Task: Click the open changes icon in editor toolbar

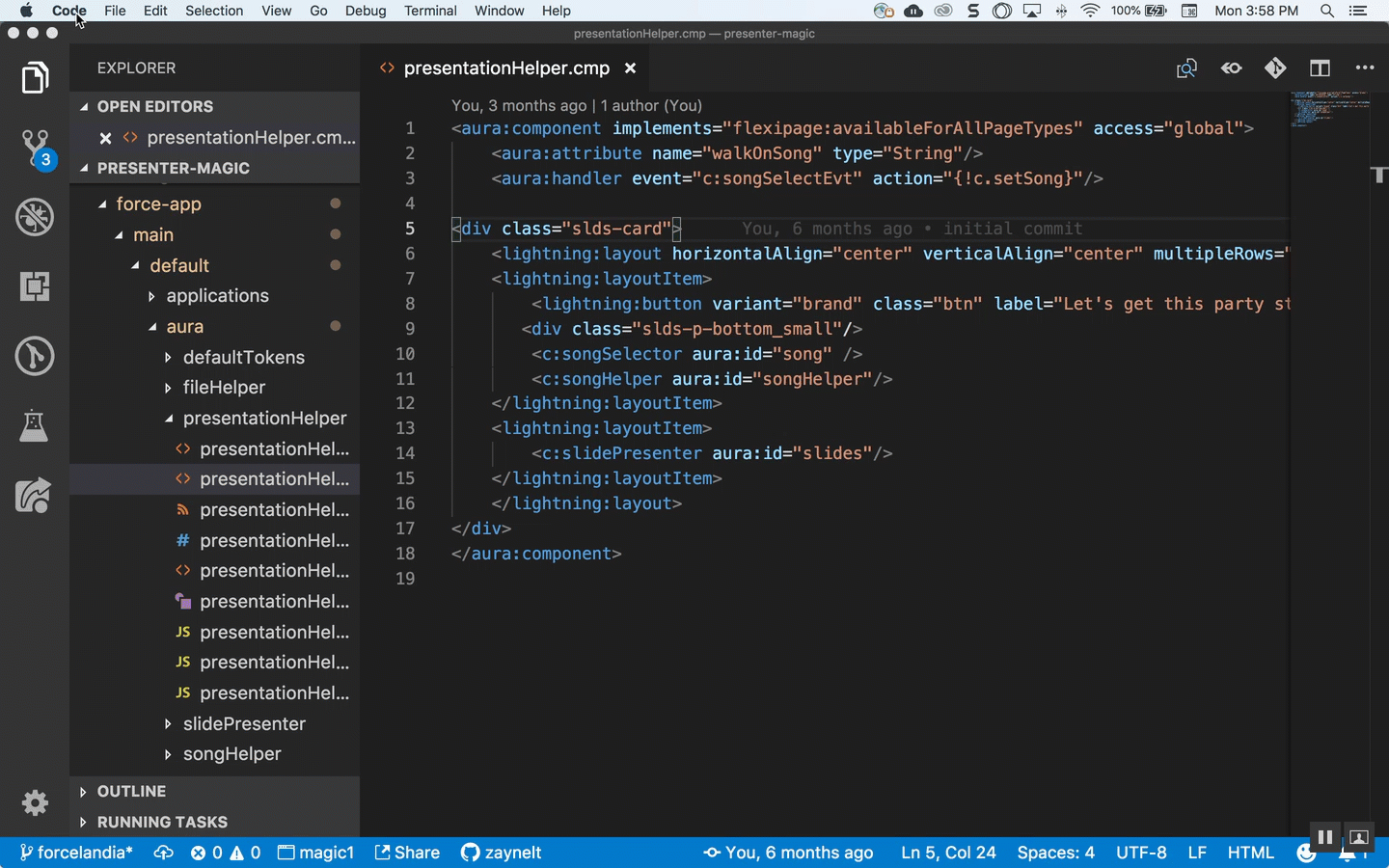Action: tap(1186, 68)
